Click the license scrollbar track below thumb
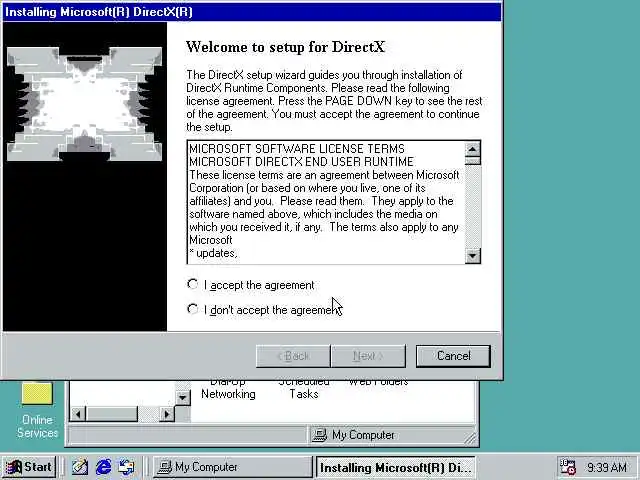This screenshot has height=480, width=640. point(473,207)
